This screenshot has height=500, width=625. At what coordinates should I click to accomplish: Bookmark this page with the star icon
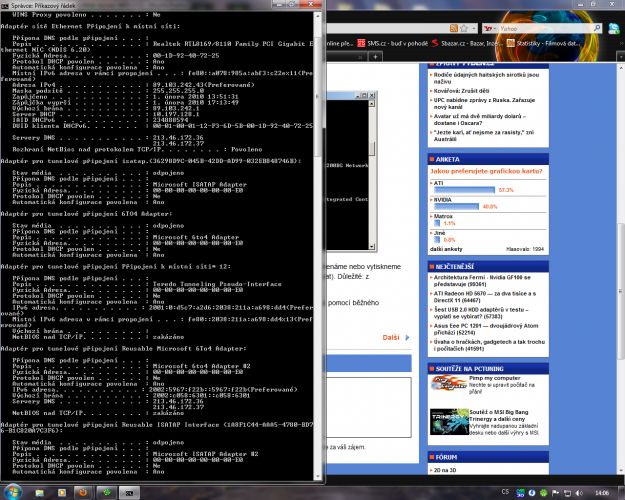(464, 28)
